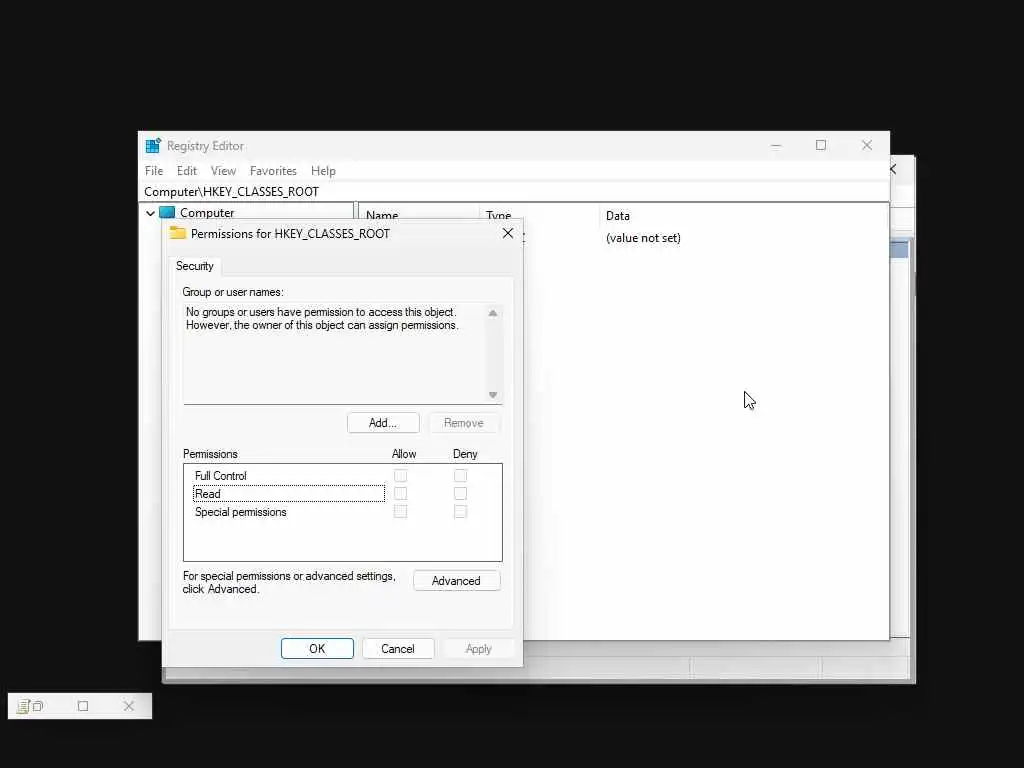Select the Security tab
Viewport: 1024px width, 768px height.
(195, 266)
